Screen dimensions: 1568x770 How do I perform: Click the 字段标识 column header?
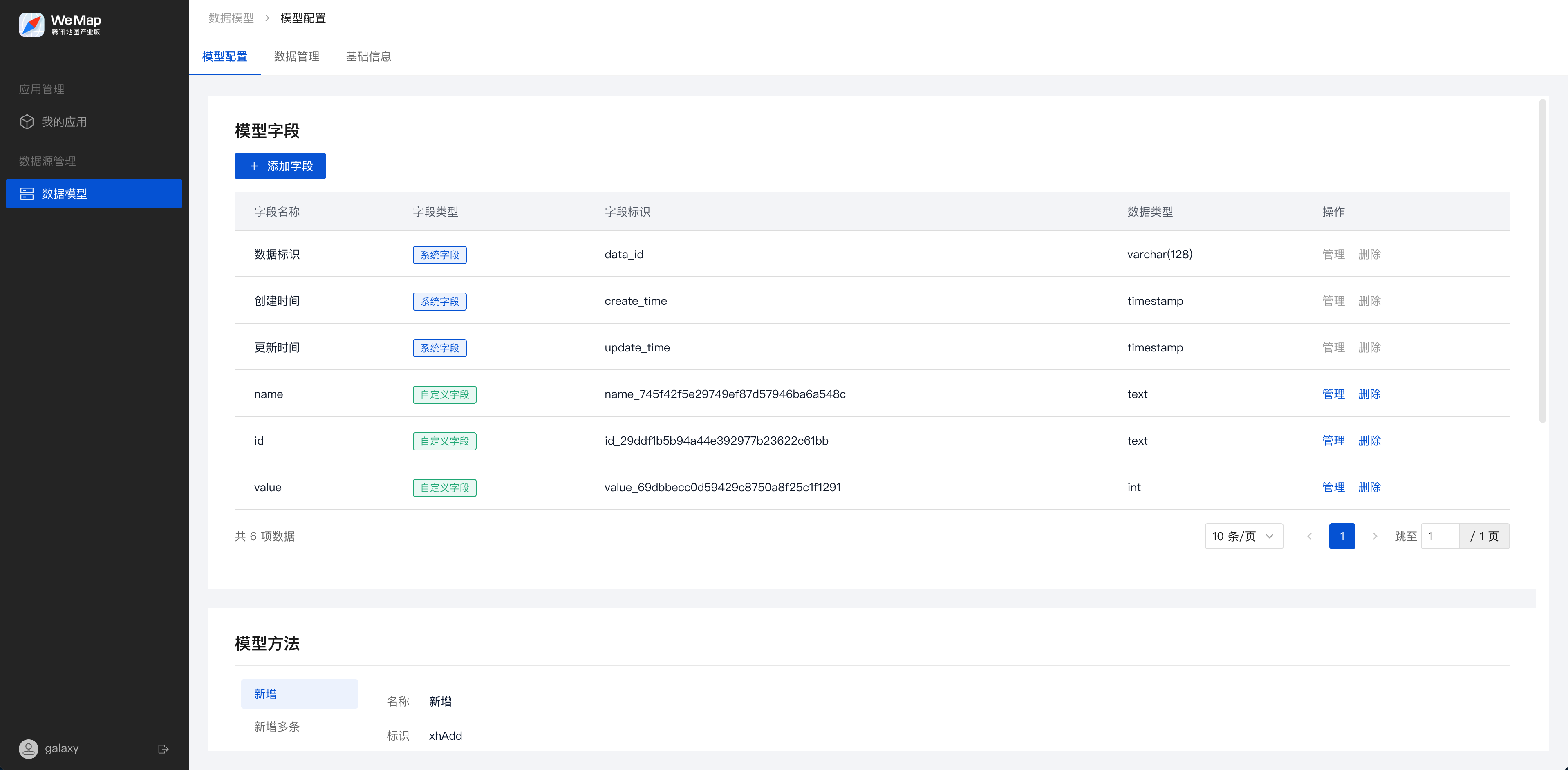(627, 212)
